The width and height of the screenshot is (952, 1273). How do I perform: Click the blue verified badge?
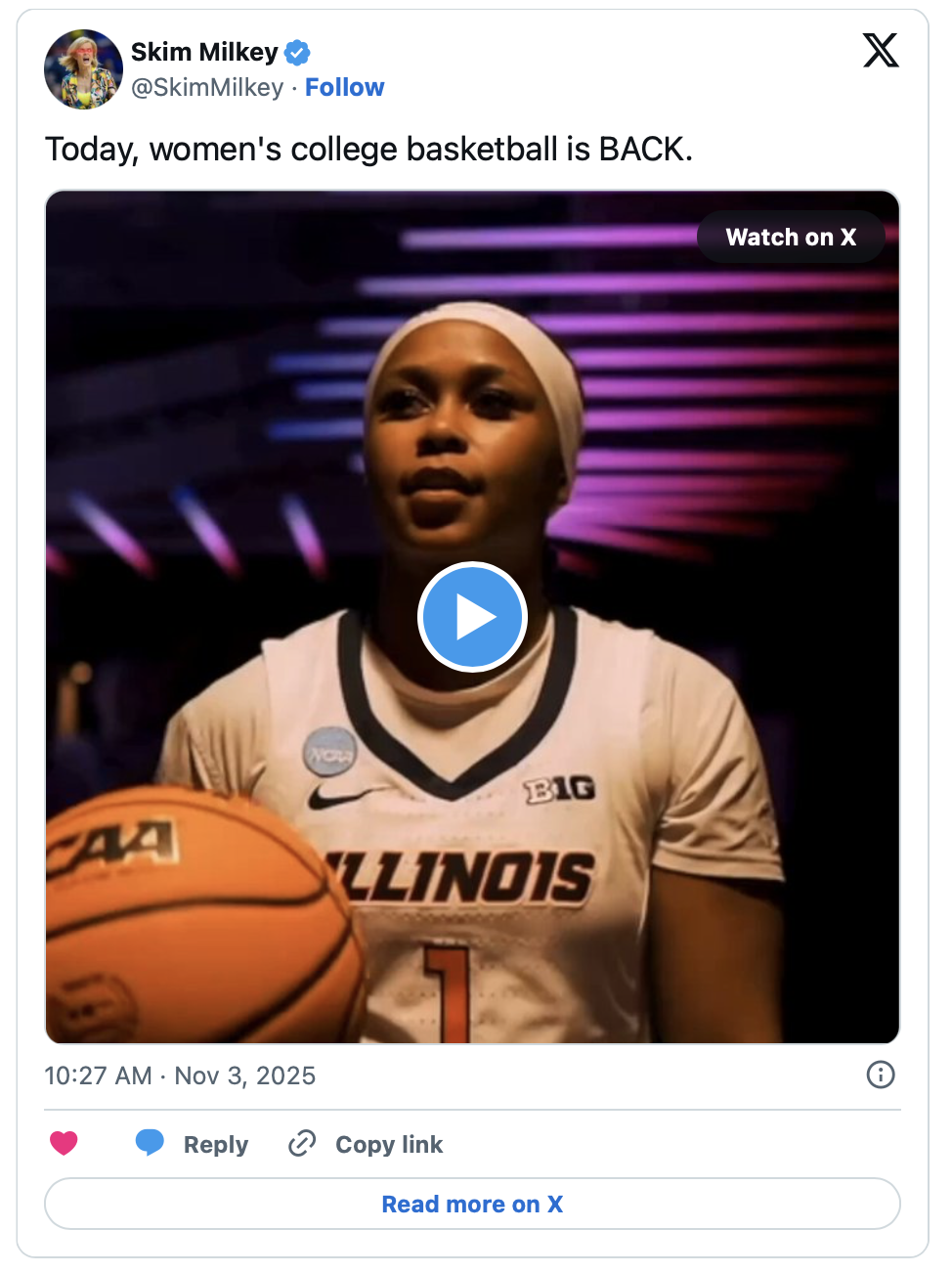297,52
